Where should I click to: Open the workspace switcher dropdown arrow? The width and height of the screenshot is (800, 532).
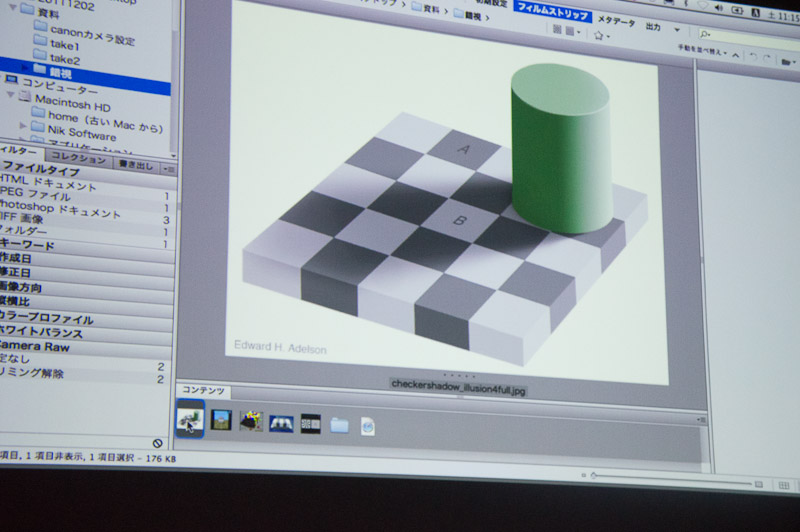click(677, 30)
